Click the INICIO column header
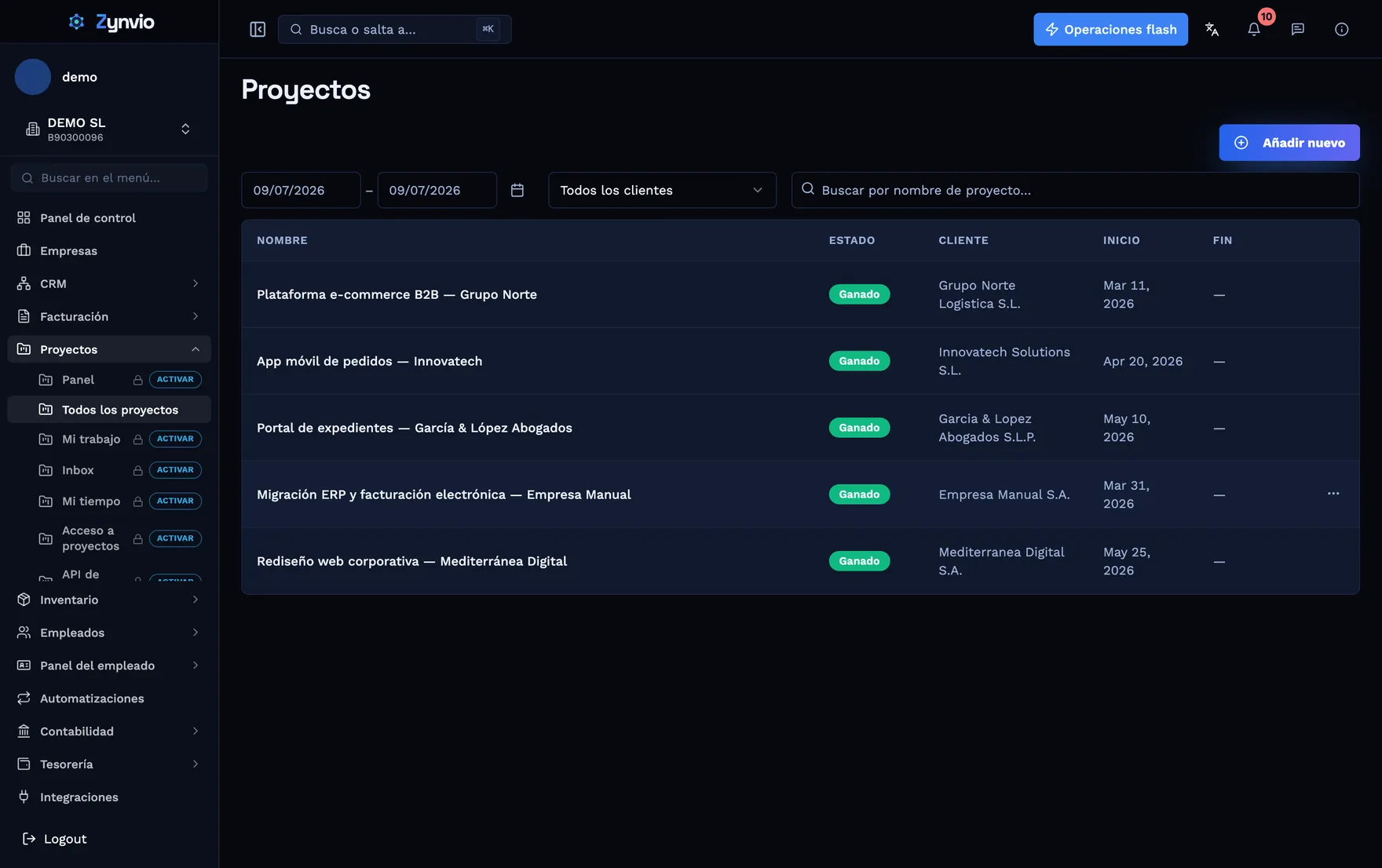This screenshot has height=868, width=1382. pyautogui.click(x=1121, y=240)
